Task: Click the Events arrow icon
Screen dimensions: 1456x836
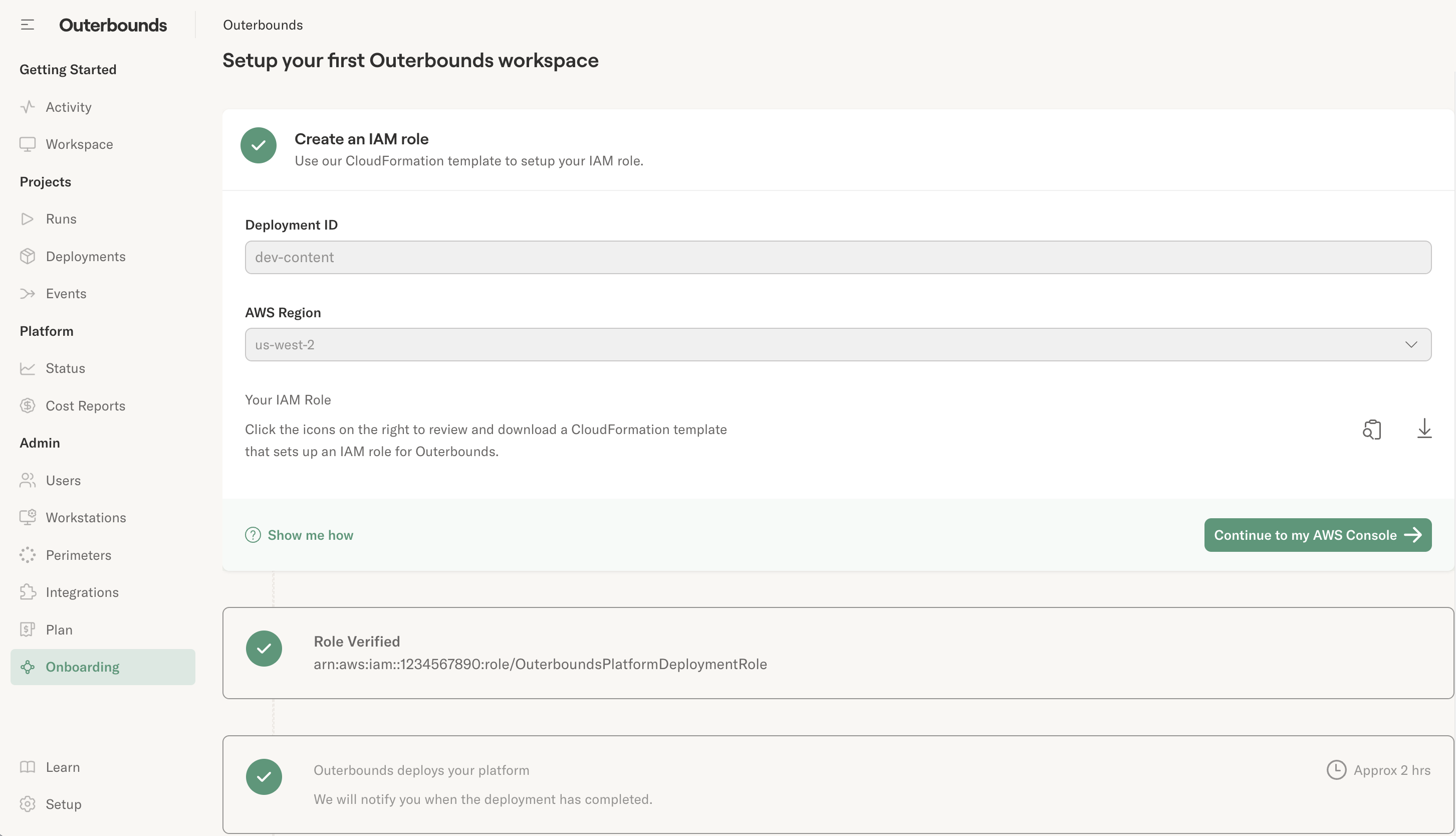Action: tap(28, 293)
